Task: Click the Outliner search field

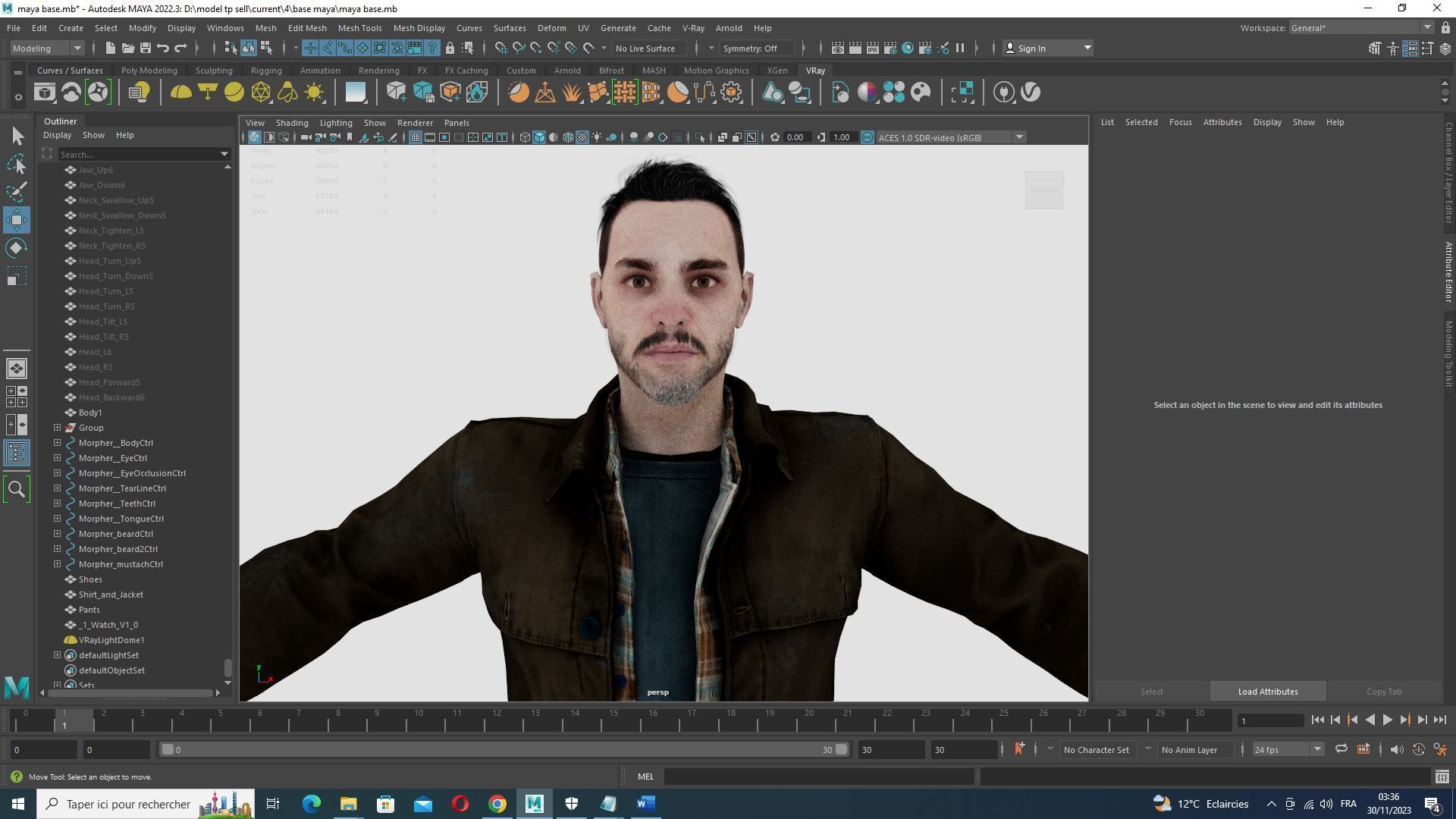Action: click(x=143, y=155)
